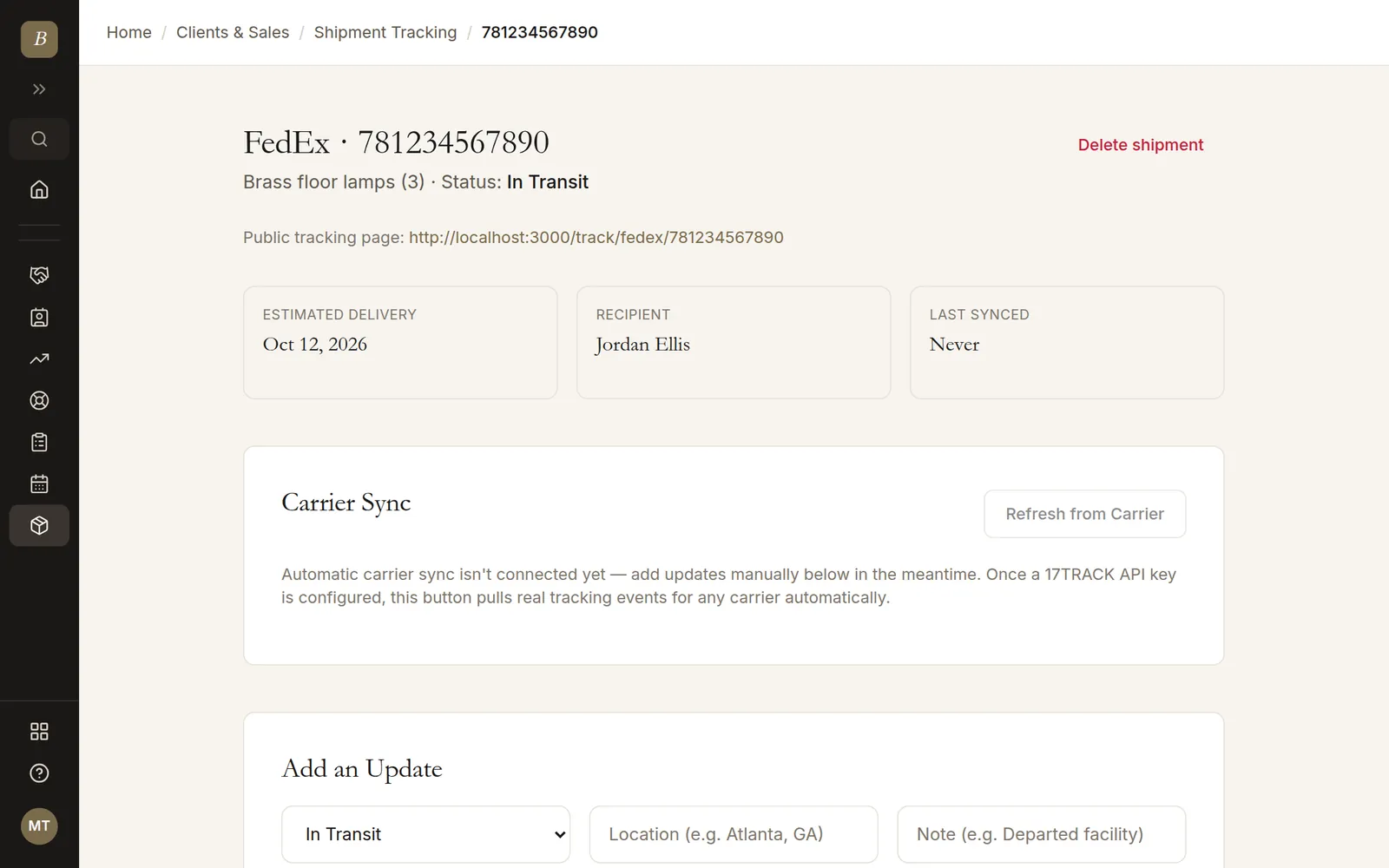Click the recipient name Jordan Ellis
The image size is (1389, 868).
pyautogui.click(x=642, y=345)
